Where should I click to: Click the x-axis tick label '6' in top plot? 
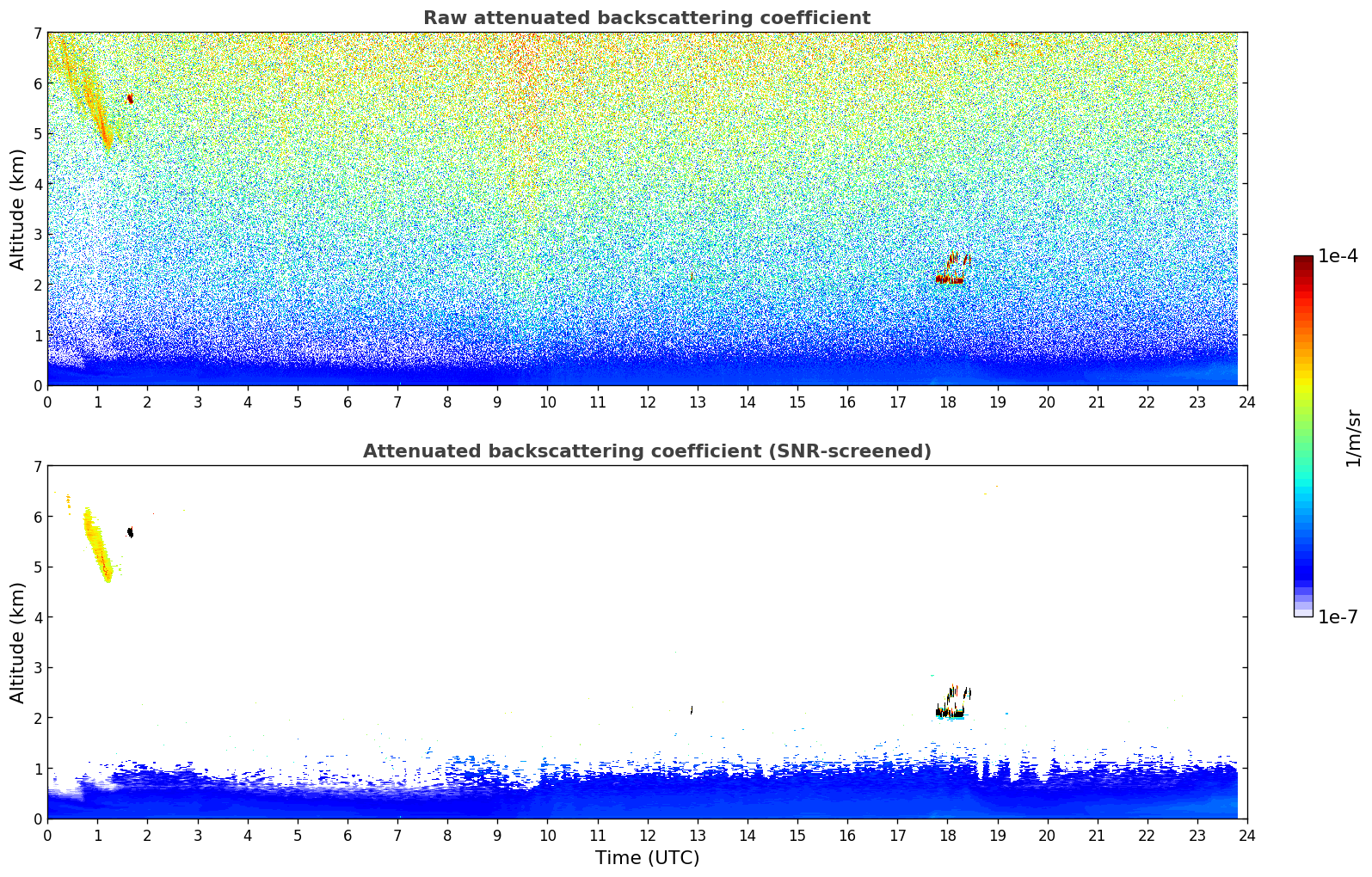[x=348, y=402]
